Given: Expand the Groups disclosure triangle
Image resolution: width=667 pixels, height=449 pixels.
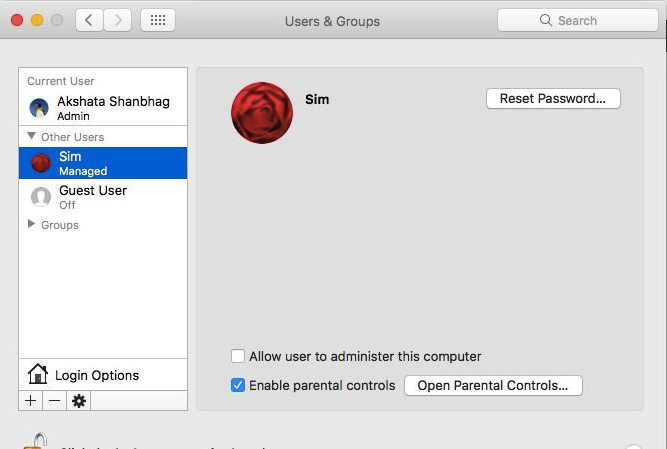Looking at the screenshot, I should (x=31, y=224).
